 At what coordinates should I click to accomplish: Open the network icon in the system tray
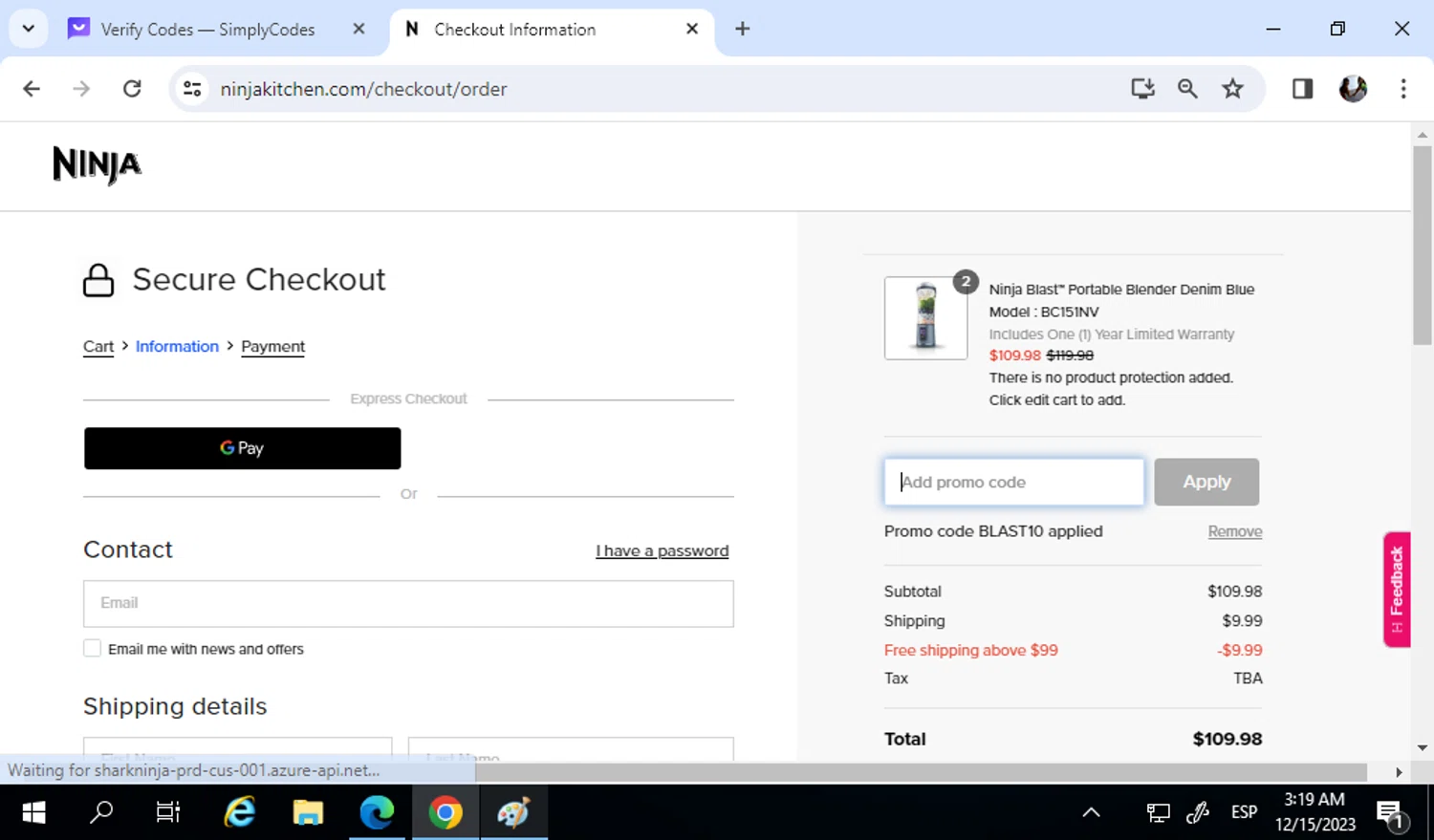pyautogui.click(x=1158, y=812)
